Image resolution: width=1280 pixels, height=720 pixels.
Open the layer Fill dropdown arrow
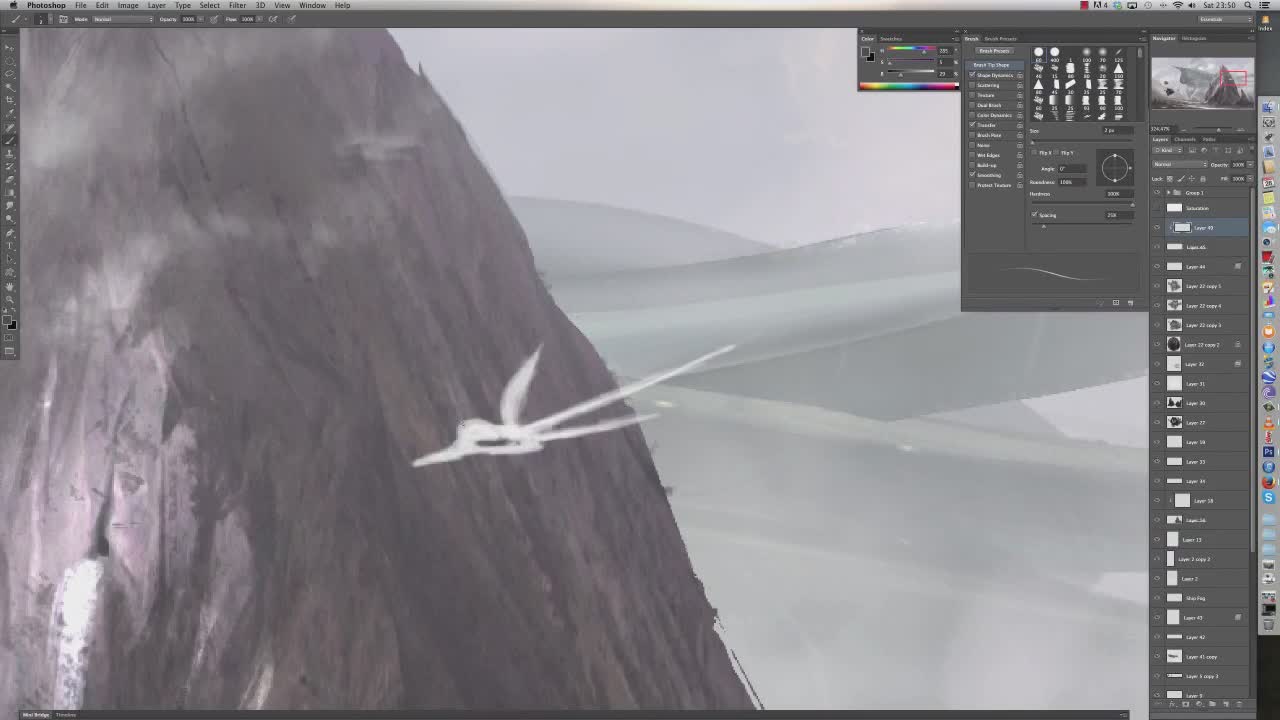click(x=1248, y=178)
